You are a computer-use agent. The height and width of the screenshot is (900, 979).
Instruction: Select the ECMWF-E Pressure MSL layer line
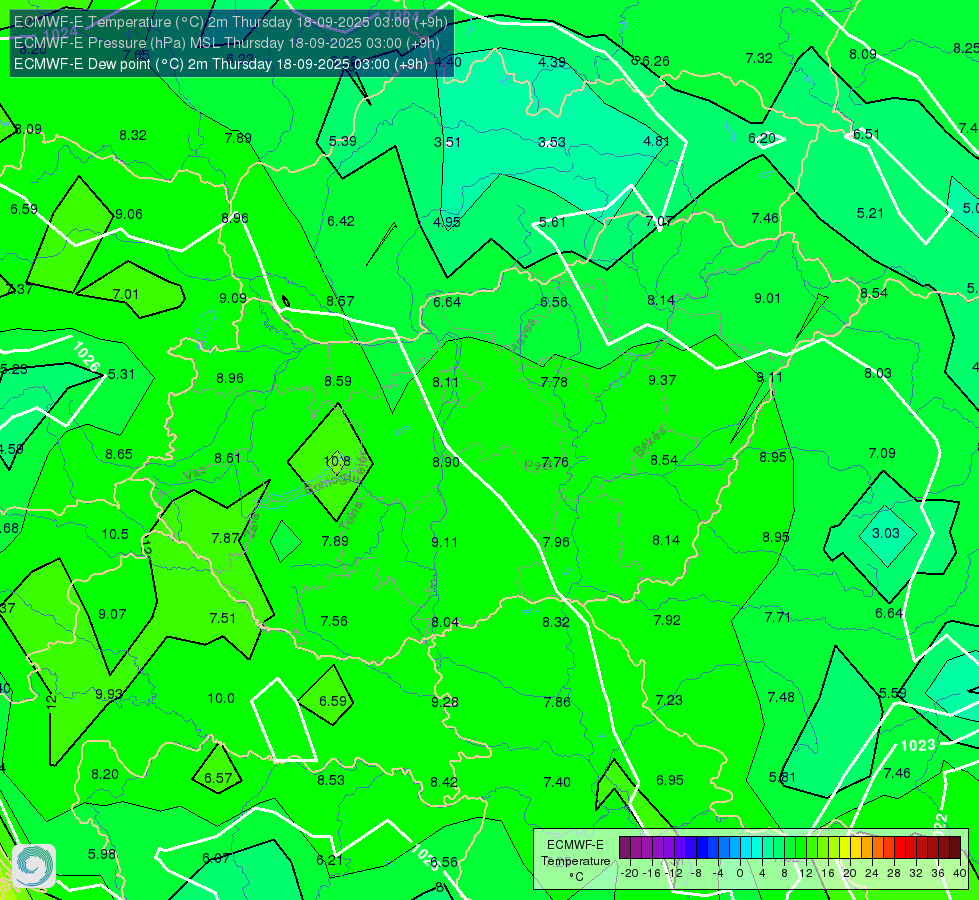tap(227, 43)
